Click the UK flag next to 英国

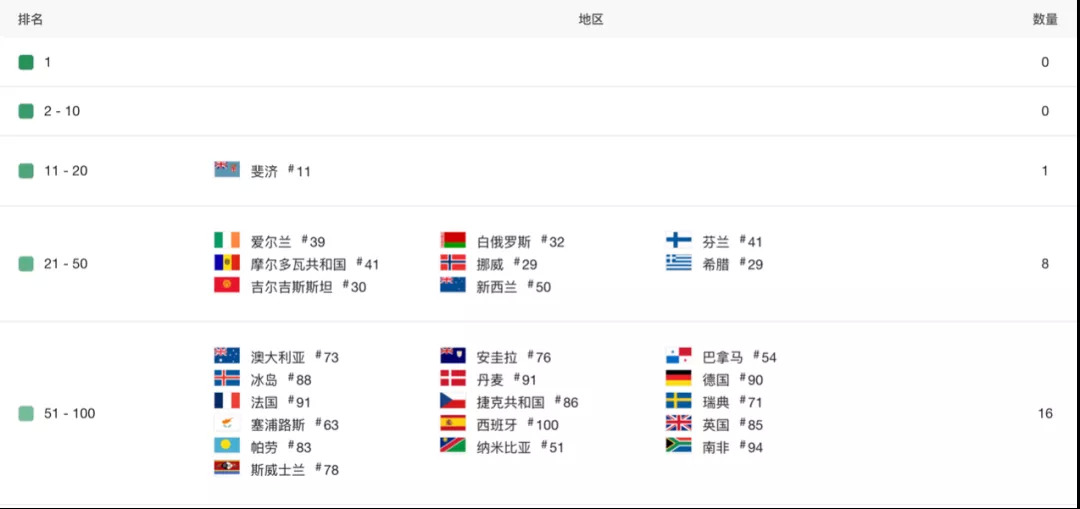679,424
